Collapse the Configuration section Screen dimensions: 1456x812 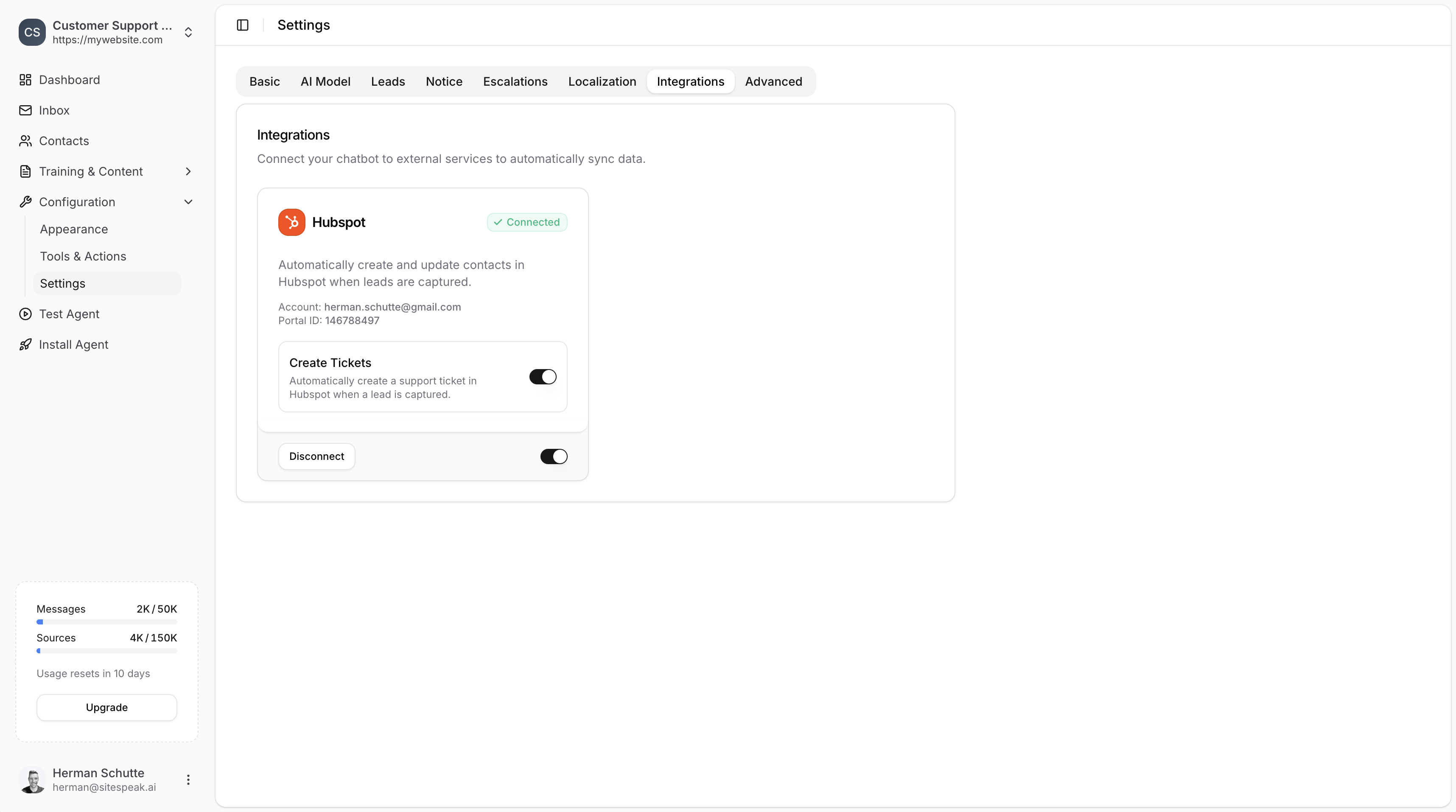[x=188, y=202]
